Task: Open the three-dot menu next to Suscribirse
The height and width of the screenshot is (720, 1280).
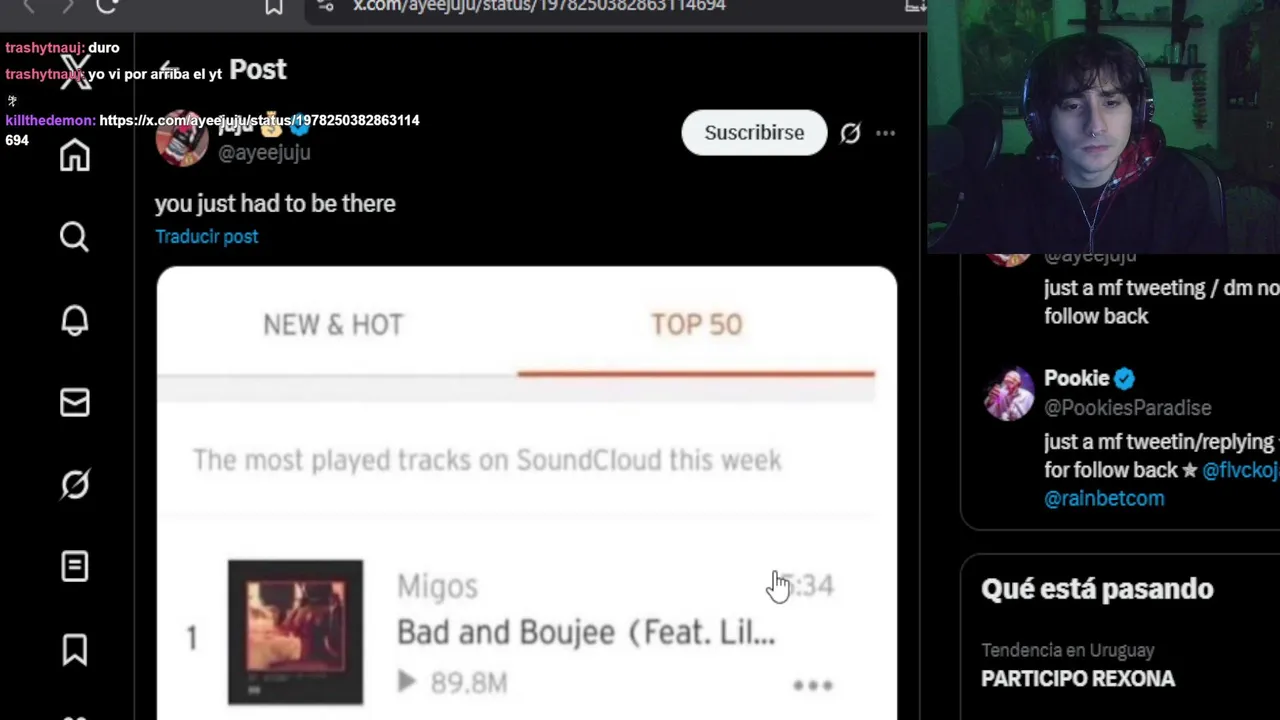Action: (886, 133)
